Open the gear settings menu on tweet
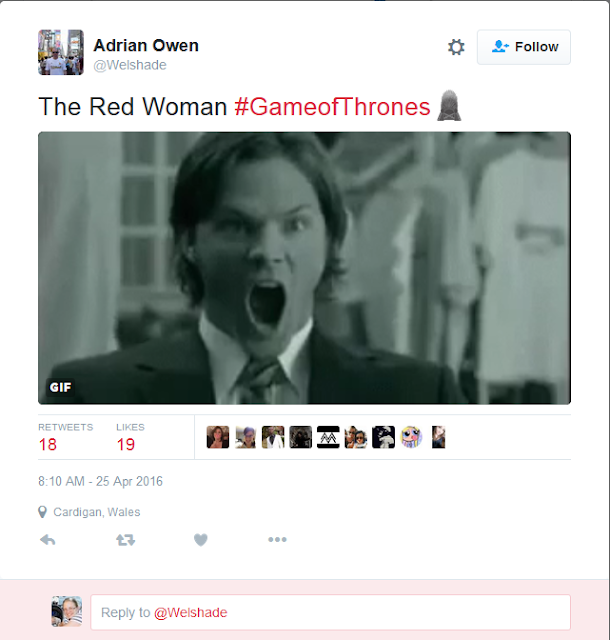 [x=456, y=47]
